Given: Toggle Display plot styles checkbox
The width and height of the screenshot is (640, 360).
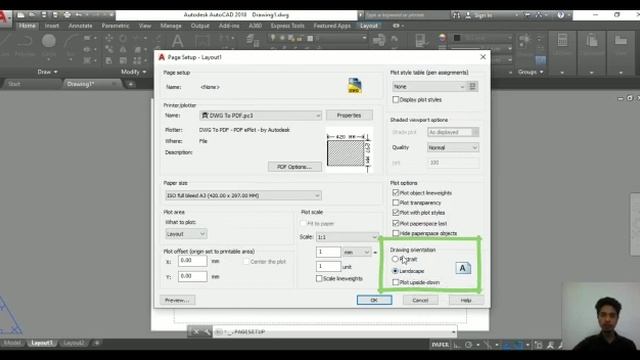Looking at the screenshot, I should click(395, 100).
